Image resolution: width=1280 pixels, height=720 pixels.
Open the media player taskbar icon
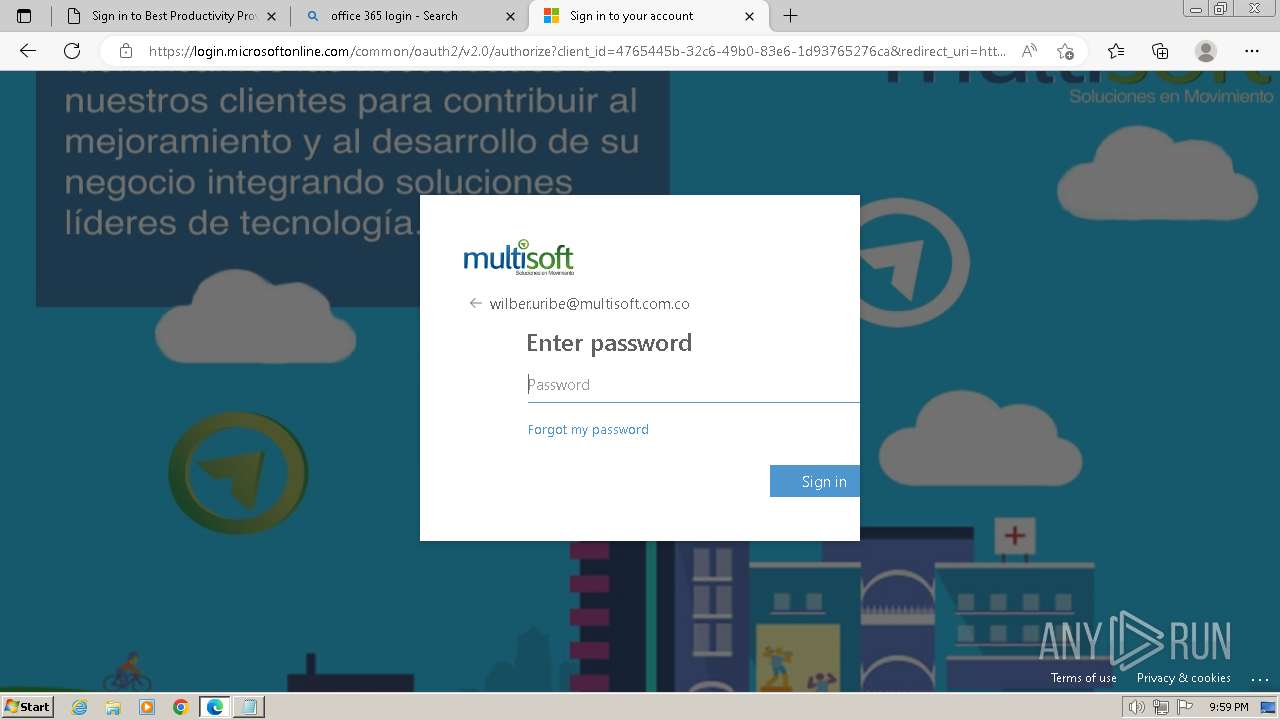tap(147, 707)
